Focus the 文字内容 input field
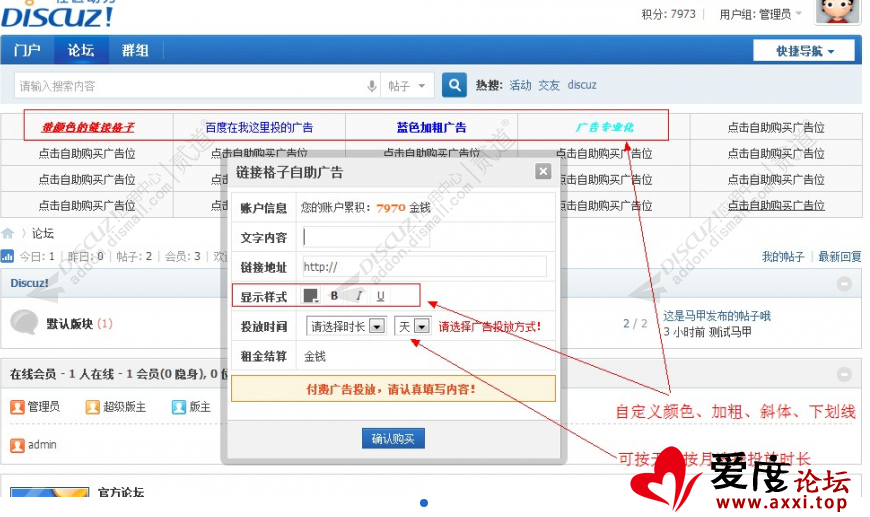Viewport: 870px width, 517px height. 366,237
